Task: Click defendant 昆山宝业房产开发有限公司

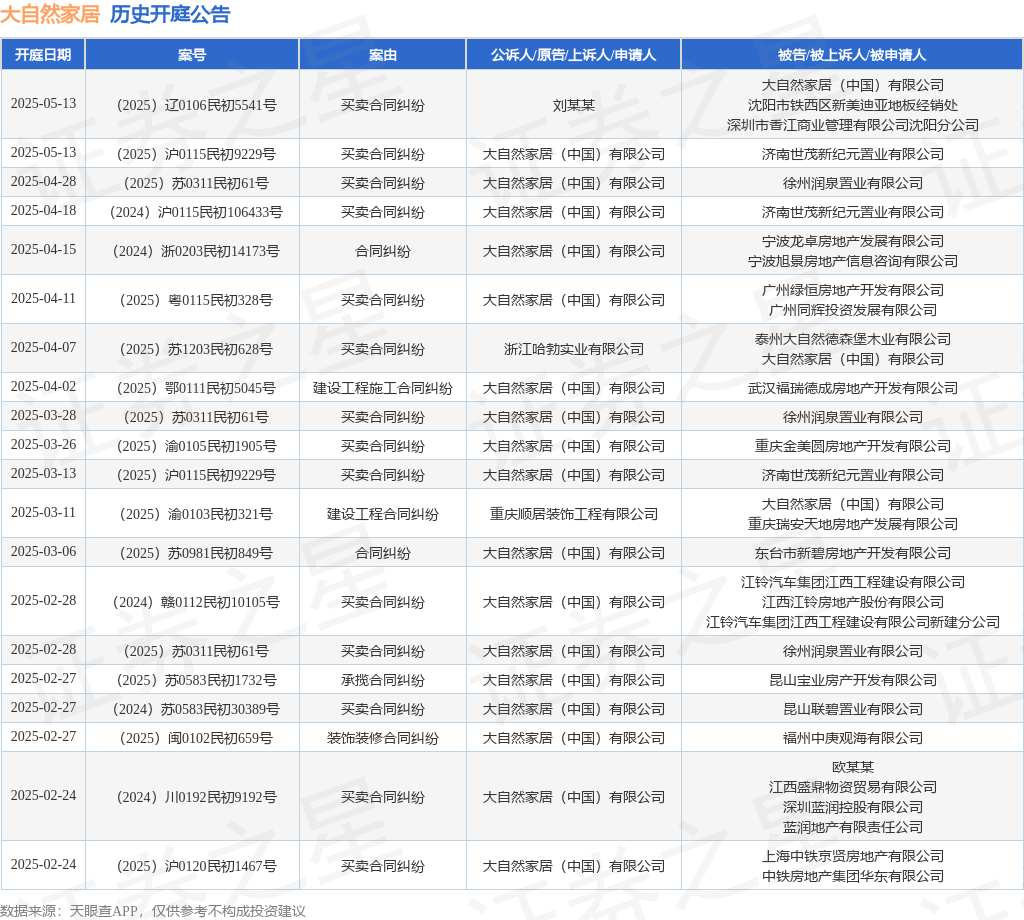Action: [852, 680]
